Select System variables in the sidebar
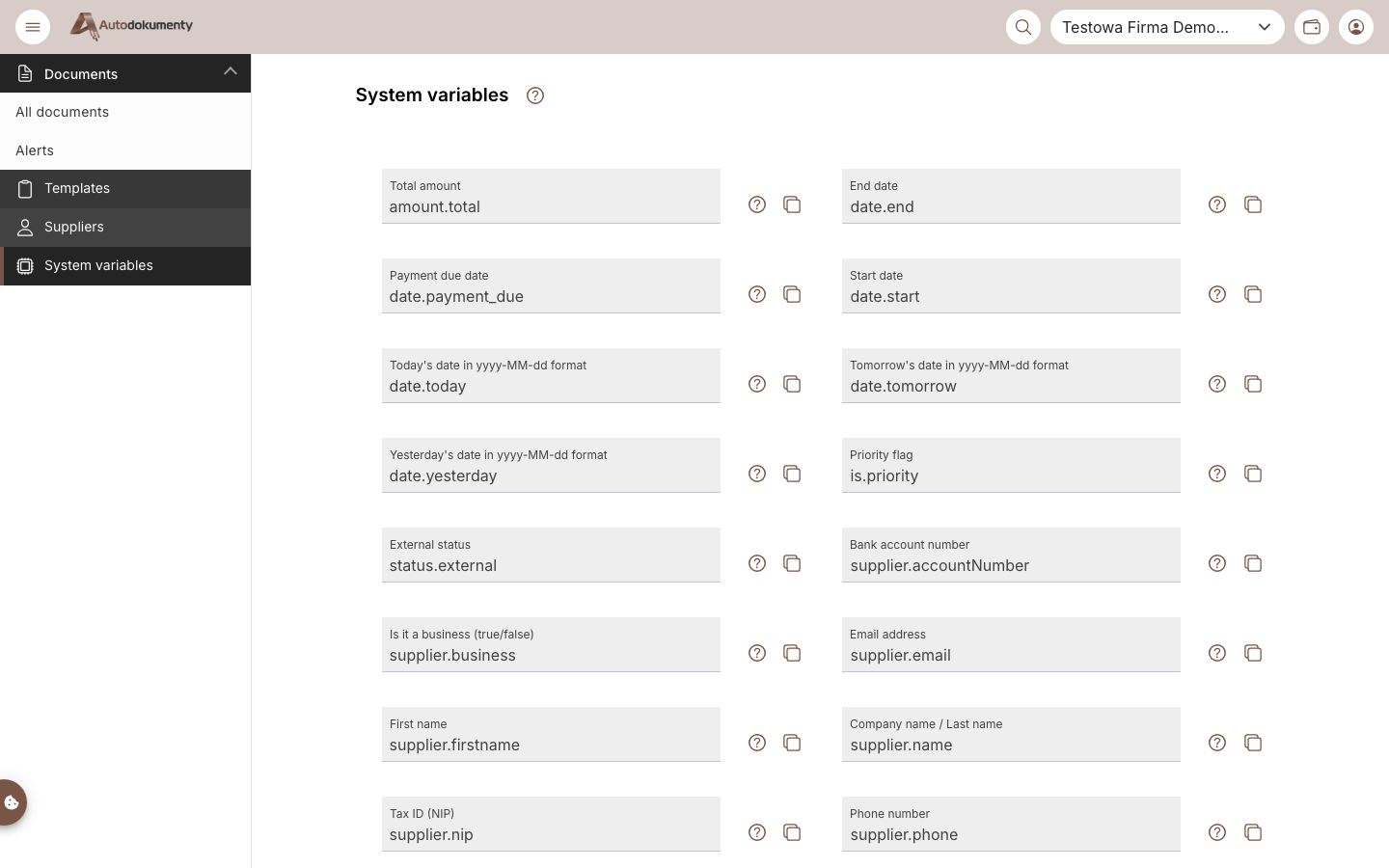1389x868 pixels. pyautogui.click(x=125, y=266)
